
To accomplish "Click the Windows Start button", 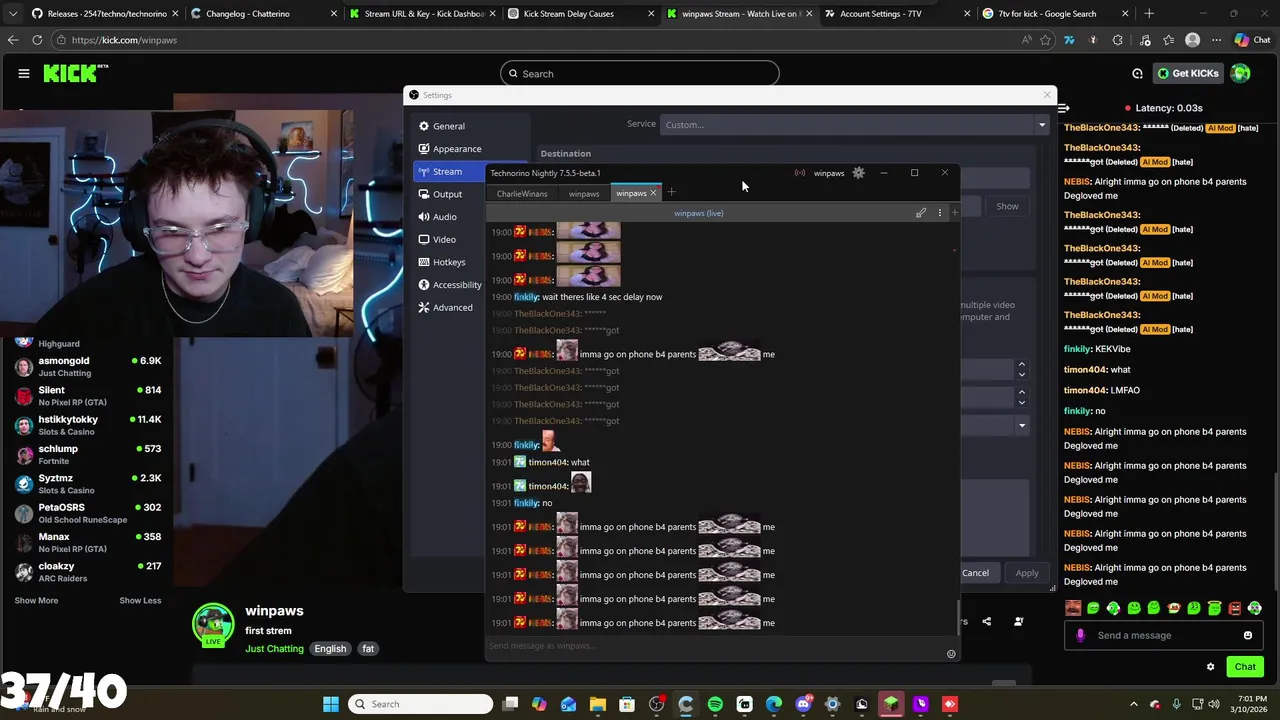I will 331,704.
